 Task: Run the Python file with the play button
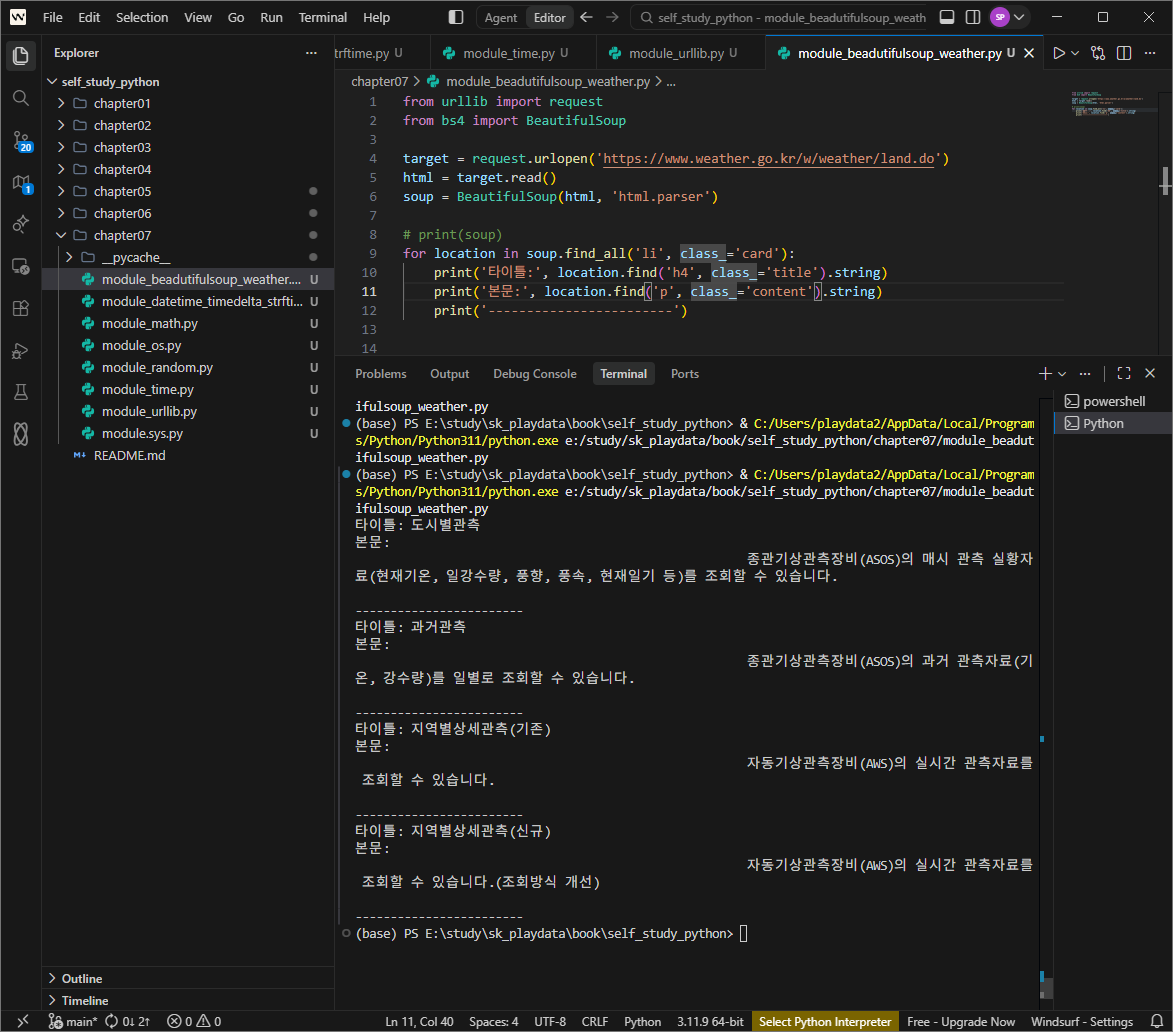tap(1059, 53)
